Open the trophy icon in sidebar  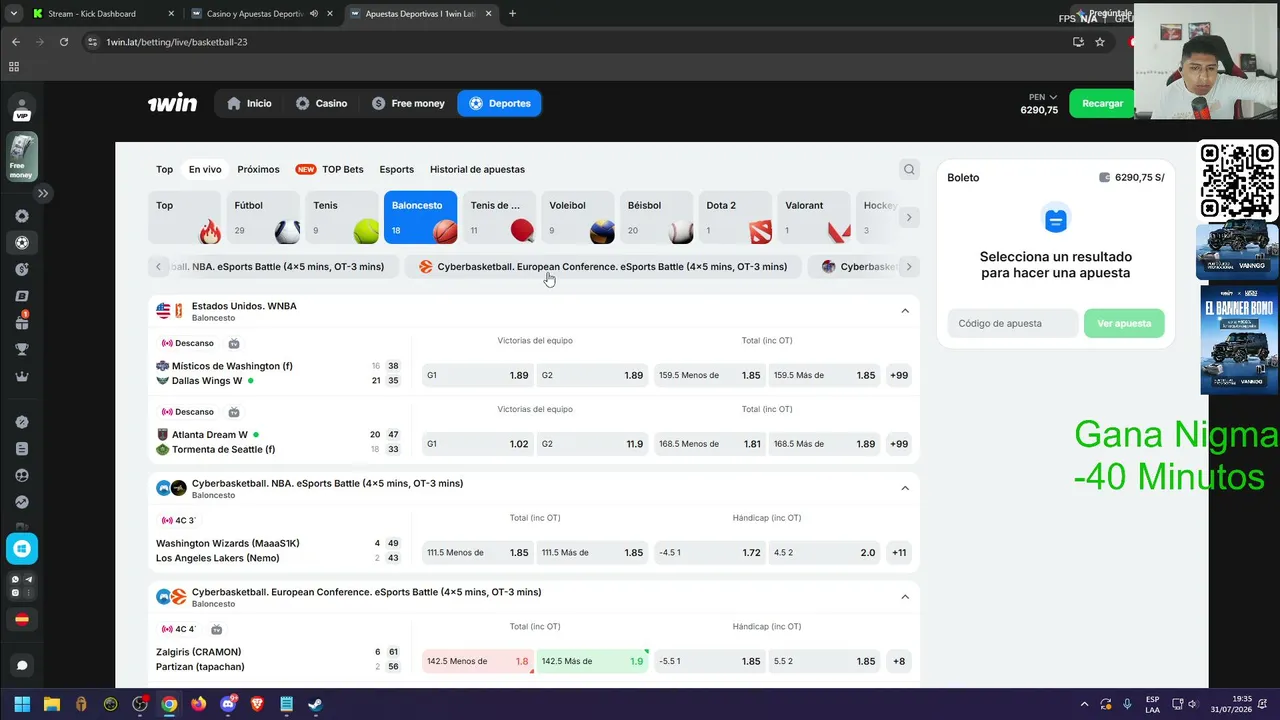(x=22, y=350)
